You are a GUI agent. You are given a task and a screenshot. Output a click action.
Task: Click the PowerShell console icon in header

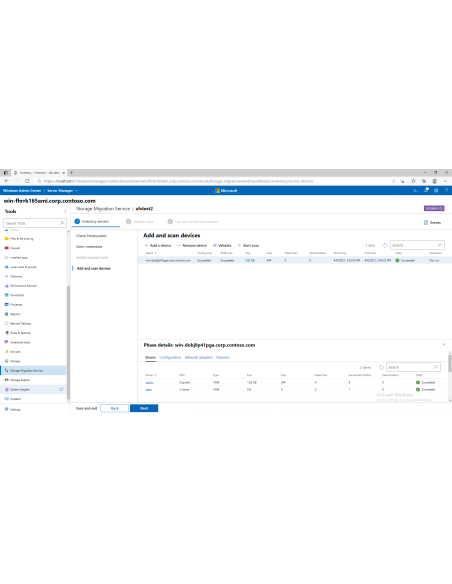pyautogui.click(x=416, y=190)
